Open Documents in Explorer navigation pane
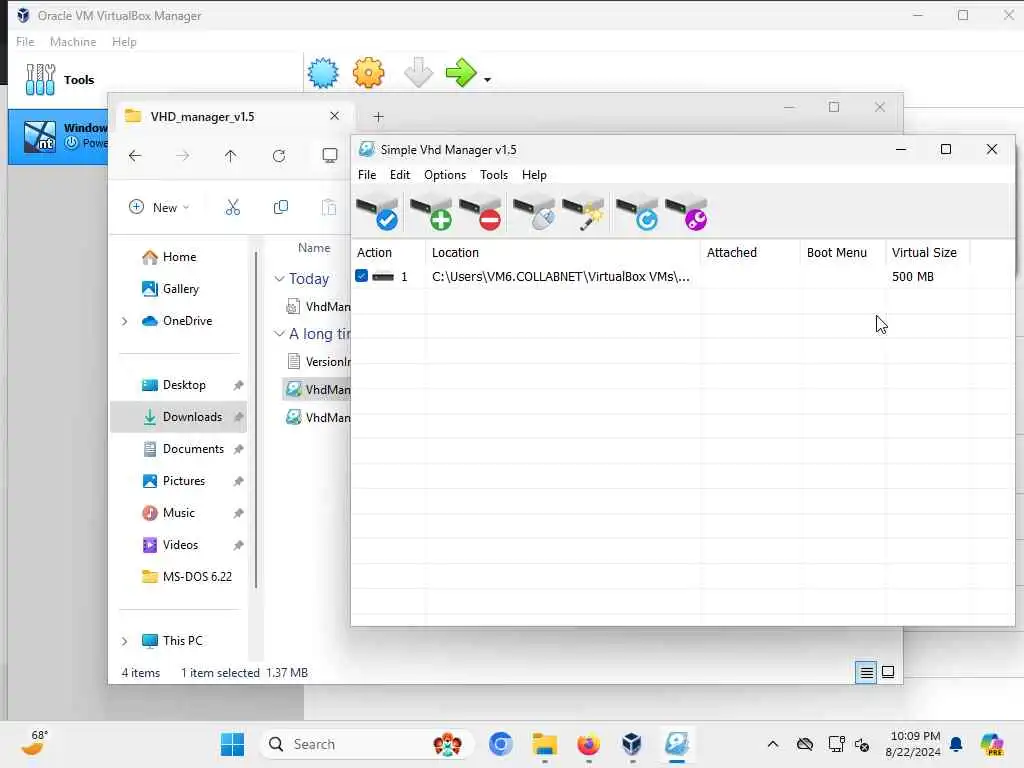 click(183, 449)
